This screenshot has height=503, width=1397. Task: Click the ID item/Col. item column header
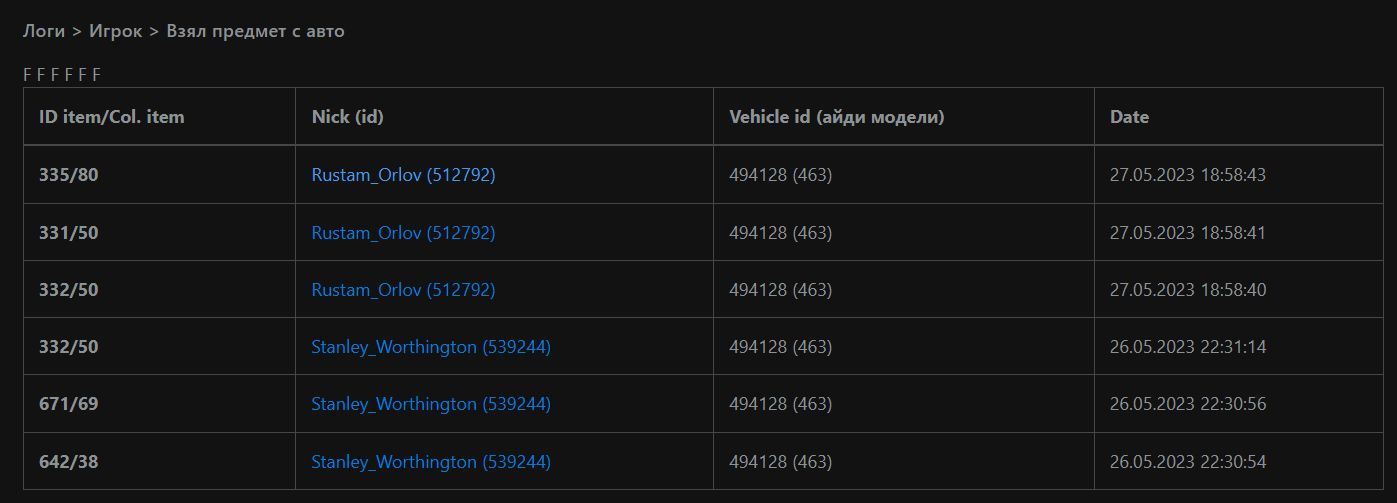pos(111,117)
